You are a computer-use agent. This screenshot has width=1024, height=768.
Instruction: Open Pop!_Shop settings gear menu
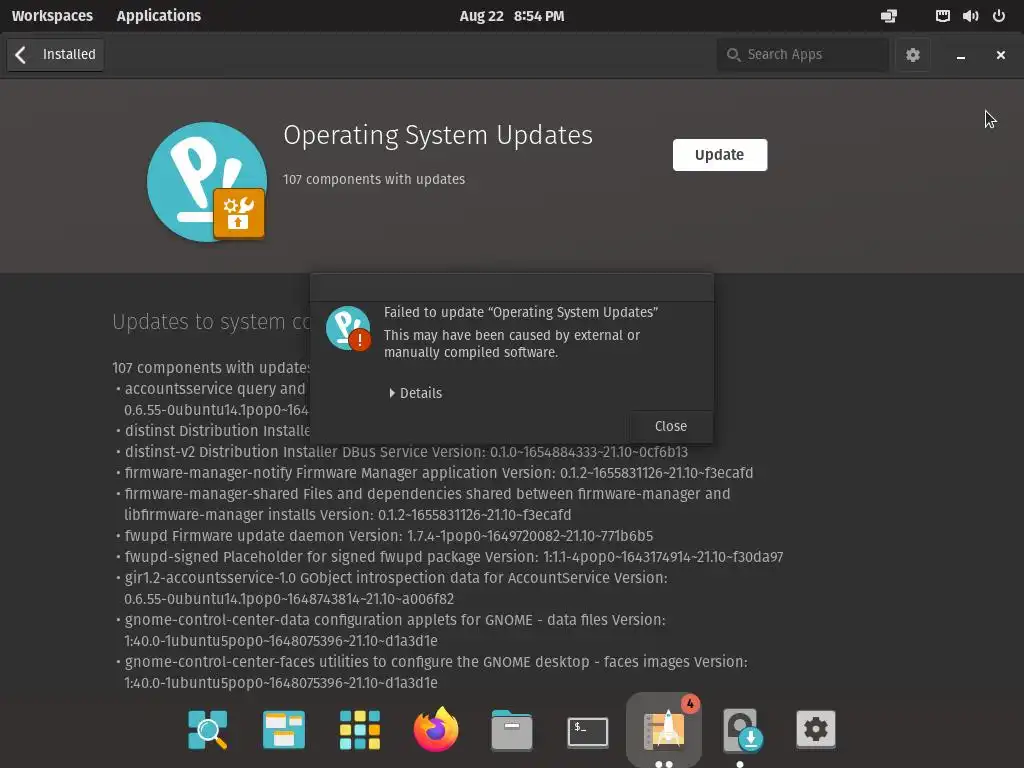912,55
